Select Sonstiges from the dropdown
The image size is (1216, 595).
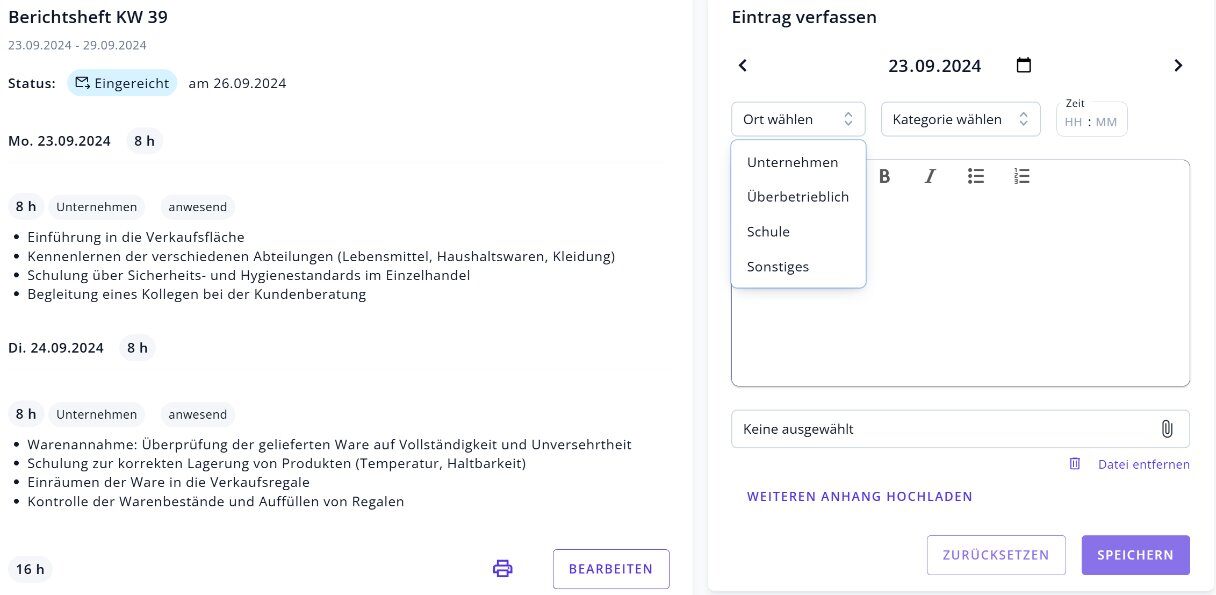point(778,267)
